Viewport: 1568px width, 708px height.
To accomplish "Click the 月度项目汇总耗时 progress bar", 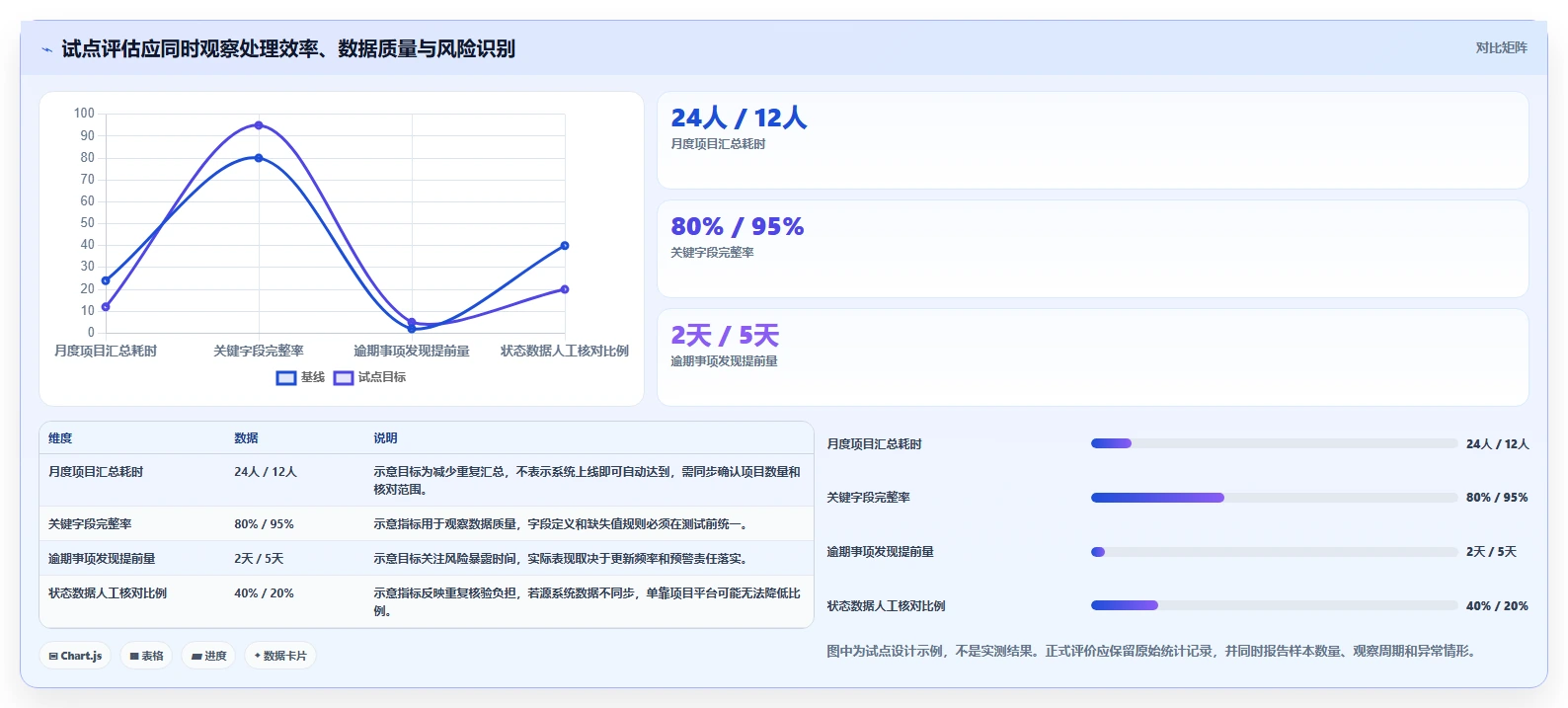I will 1274,444.
